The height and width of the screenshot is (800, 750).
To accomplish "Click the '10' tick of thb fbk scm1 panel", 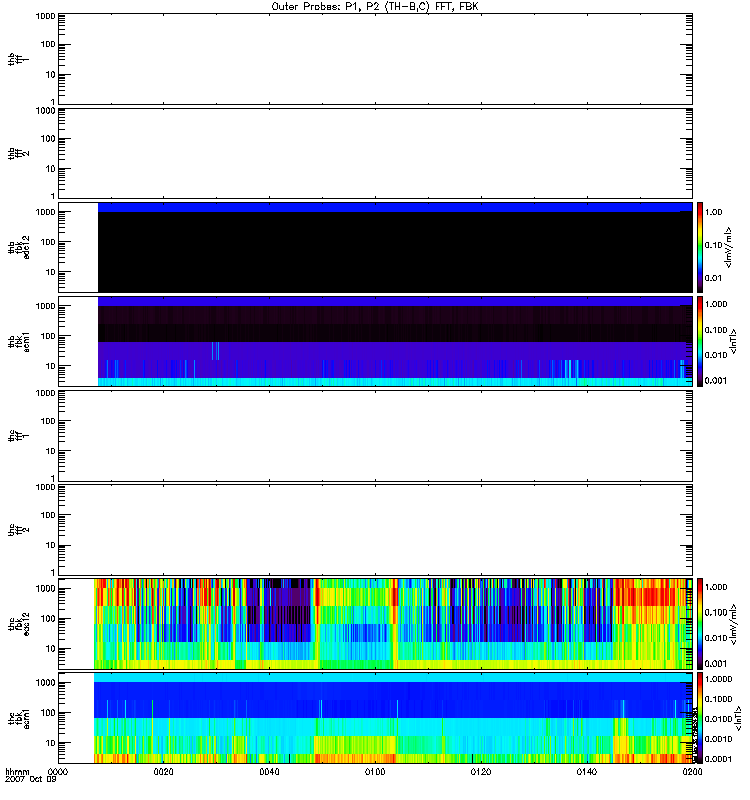I will (x=51, y=366).
